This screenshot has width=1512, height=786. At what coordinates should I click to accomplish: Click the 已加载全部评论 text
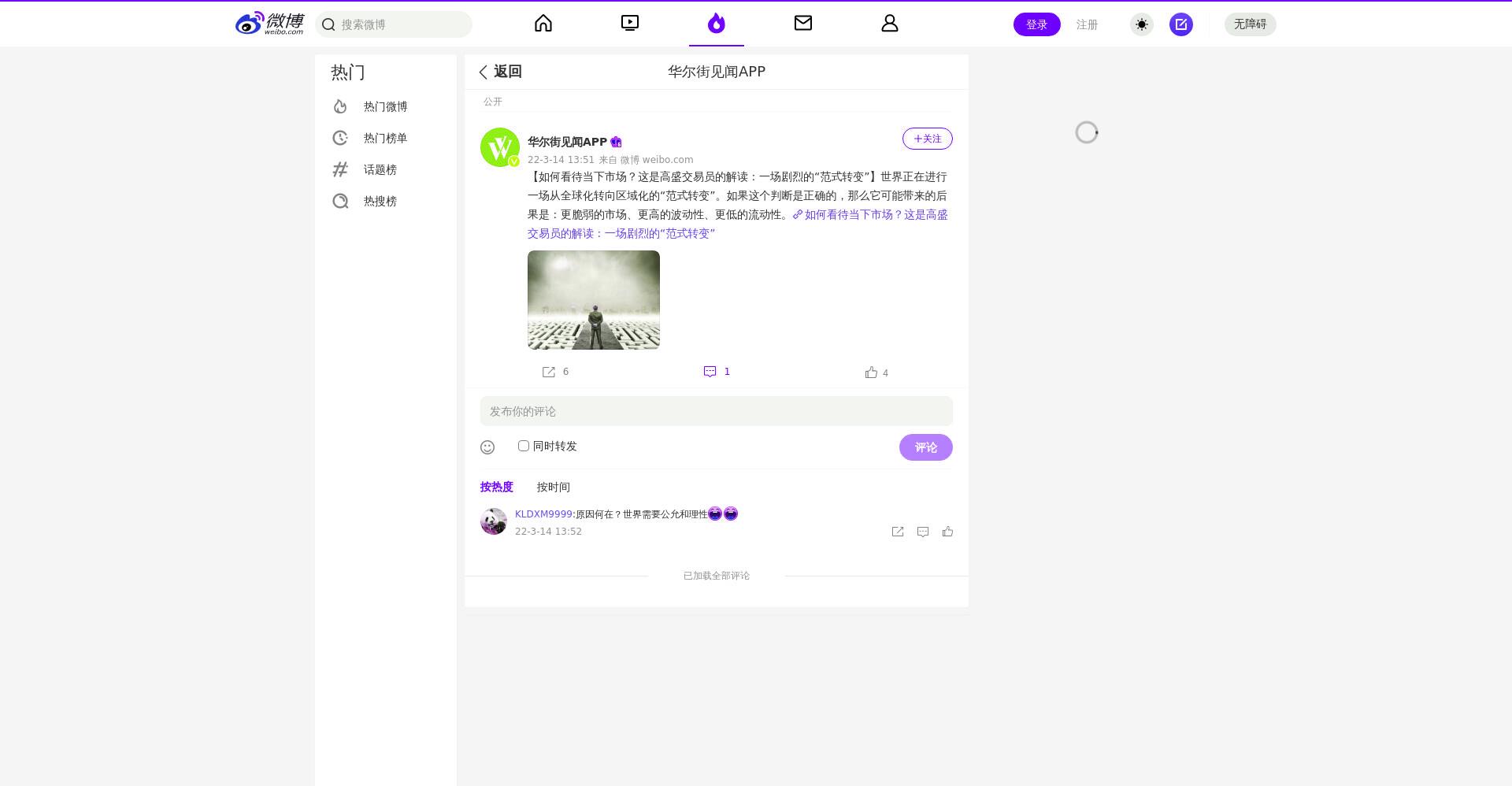pyautogui.click(x=717, y=576)
